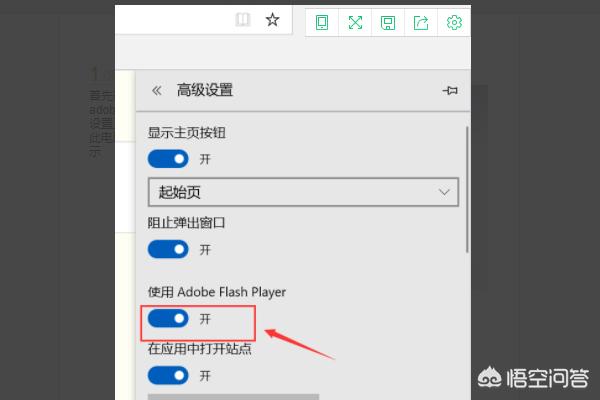Toggle the 阻止弹出窗口 switch
Screen dimensions: 600x400
point(168,250)
